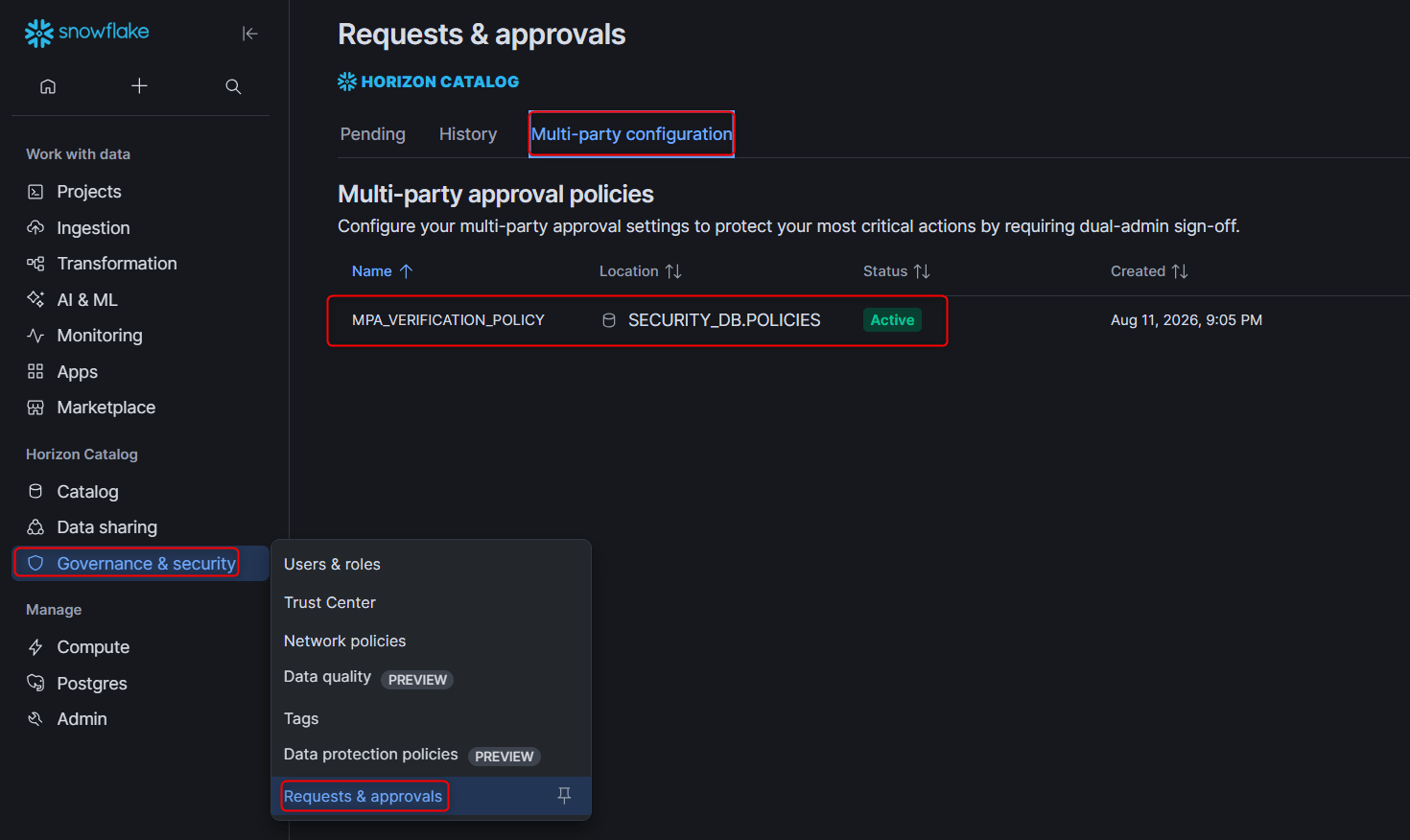The height and width of the screenshot is (840, 1410).
Task: Click the Horizon Catalog snowflake icon
Action: (347, 82)
